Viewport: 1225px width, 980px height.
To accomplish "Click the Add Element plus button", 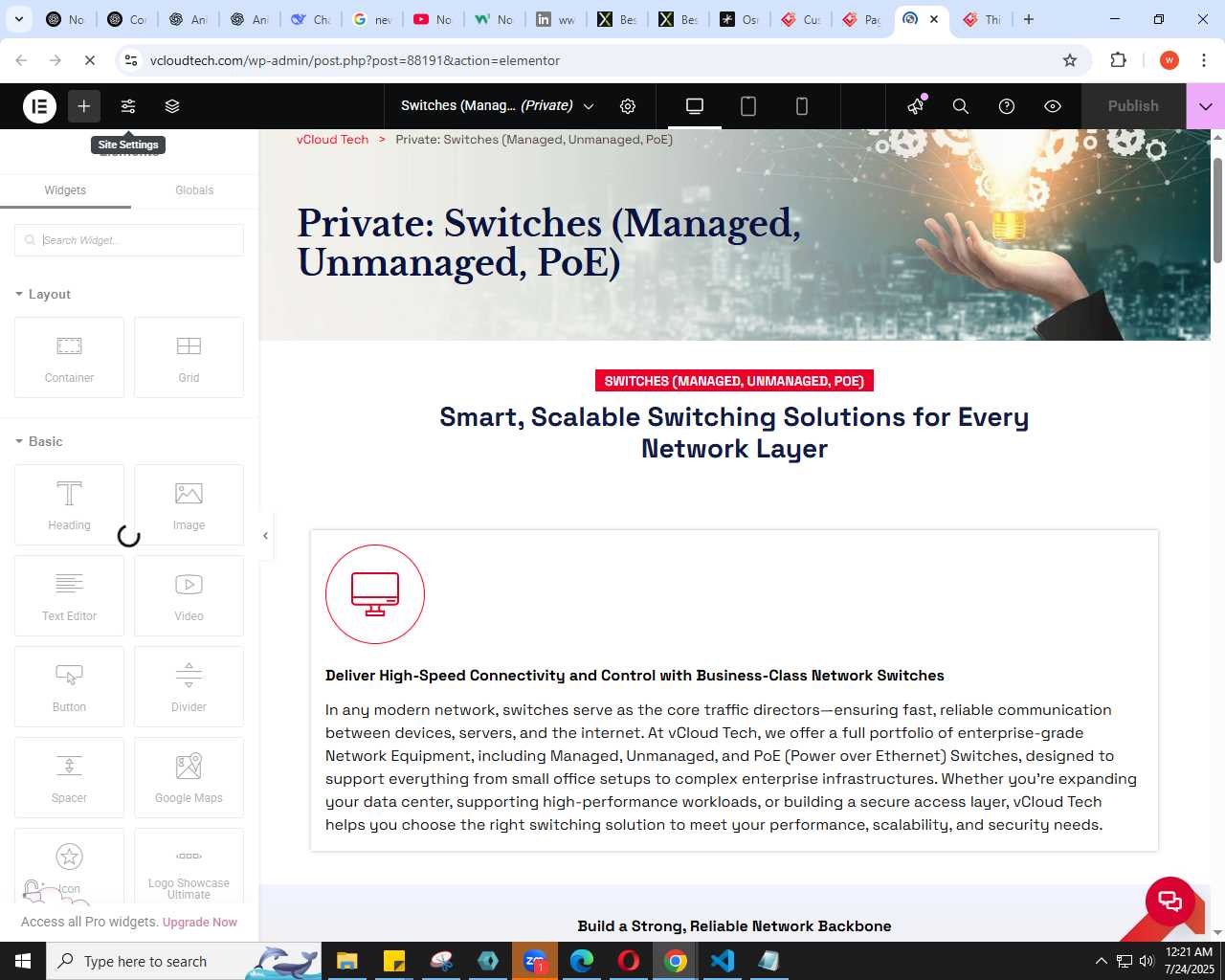I will 84,106.
